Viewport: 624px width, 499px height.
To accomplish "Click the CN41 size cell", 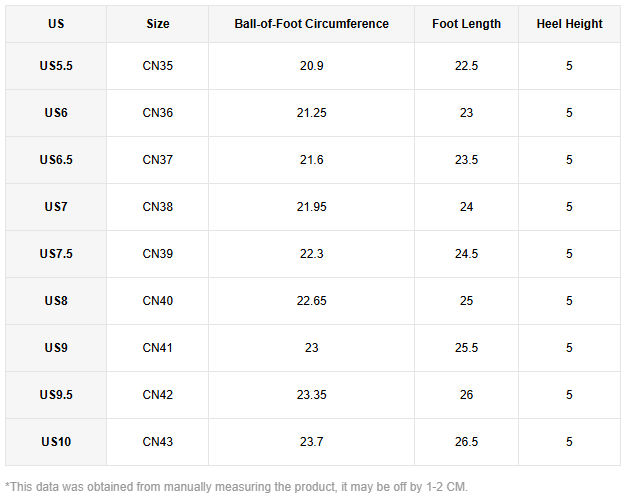I will [158, 348].
